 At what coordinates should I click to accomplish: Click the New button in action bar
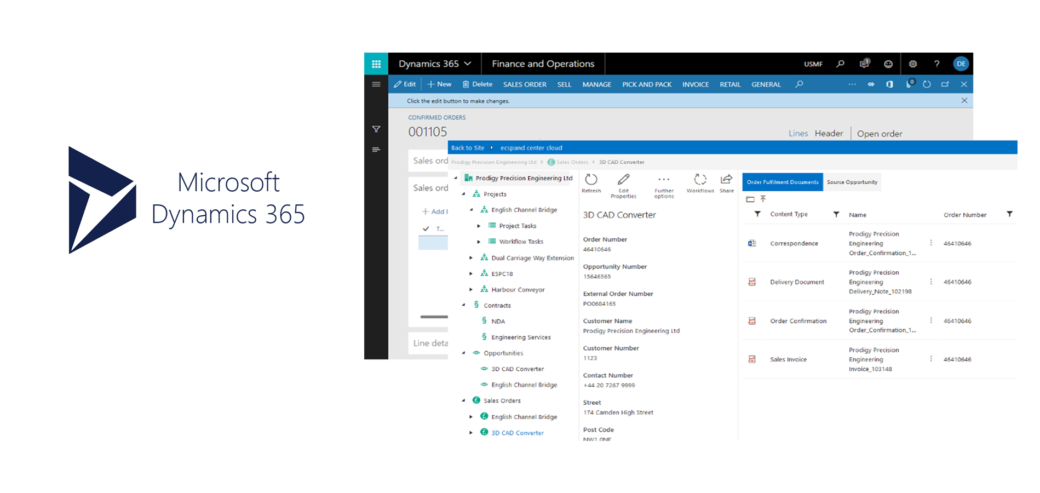click(x=439, y=84)
